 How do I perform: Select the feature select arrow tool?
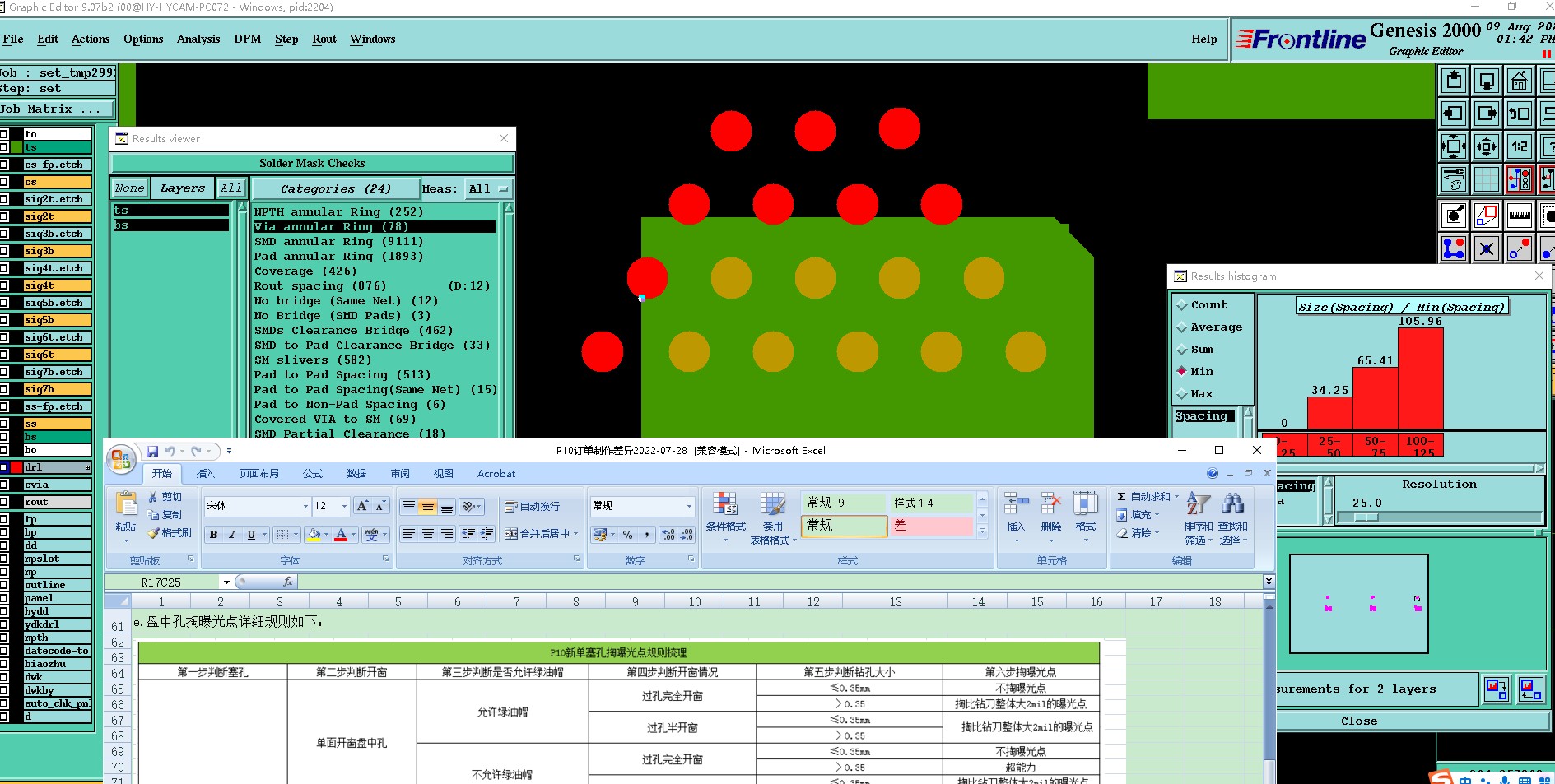coord(1454,216)
